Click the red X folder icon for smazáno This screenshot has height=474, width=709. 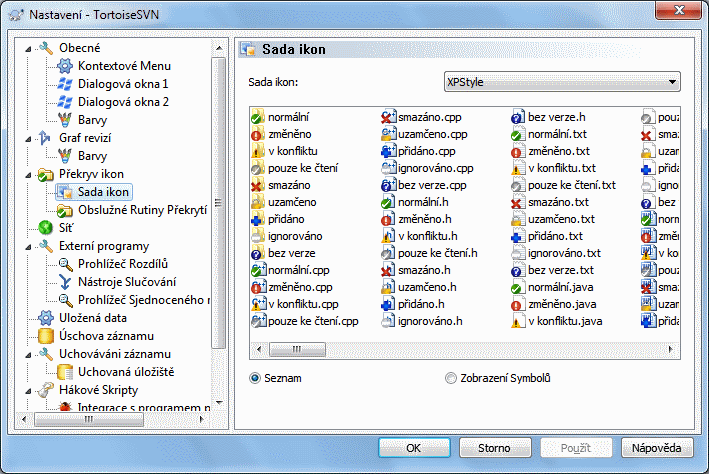[x=257, y=185]
